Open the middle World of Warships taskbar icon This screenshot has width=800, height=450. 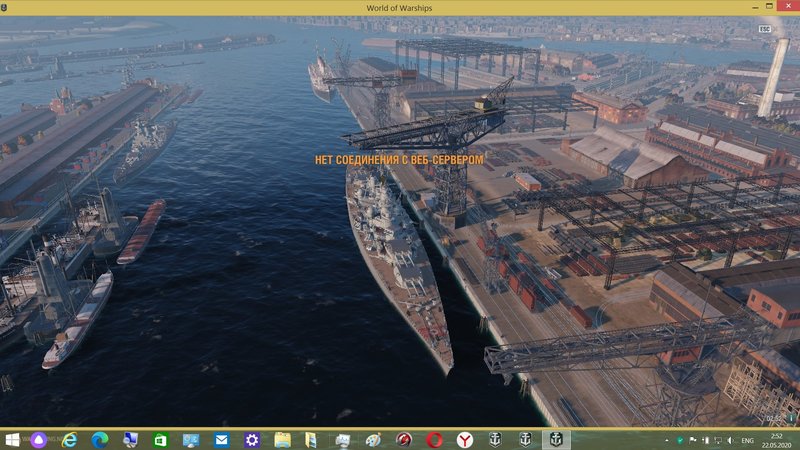coord(526,440)
